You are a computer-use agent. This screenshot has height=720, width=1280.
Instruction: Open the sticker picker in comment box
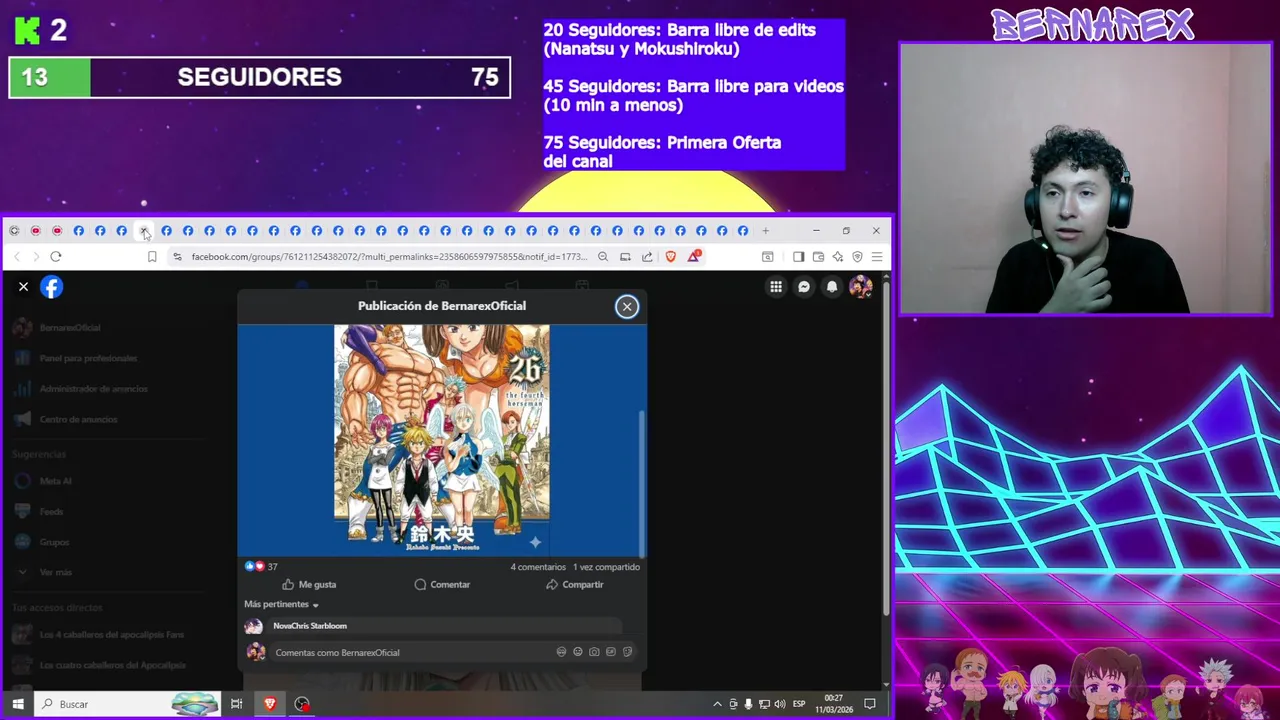[x=627, y=652]
